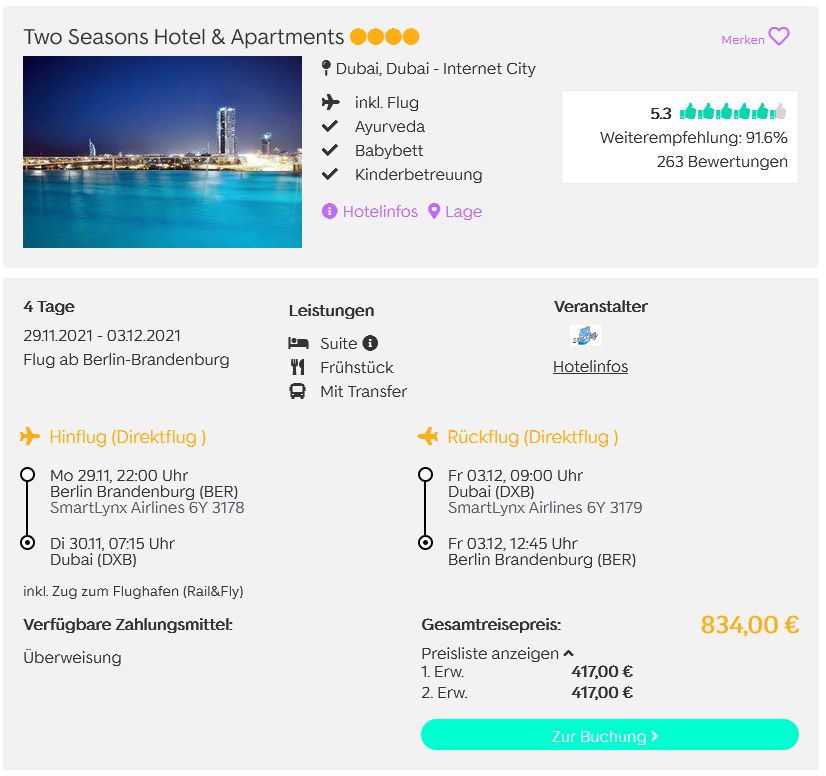Click the Veranstalter operator logo
Image resolution: width=826 pixels, height=776 pixels.
(585, 335)
